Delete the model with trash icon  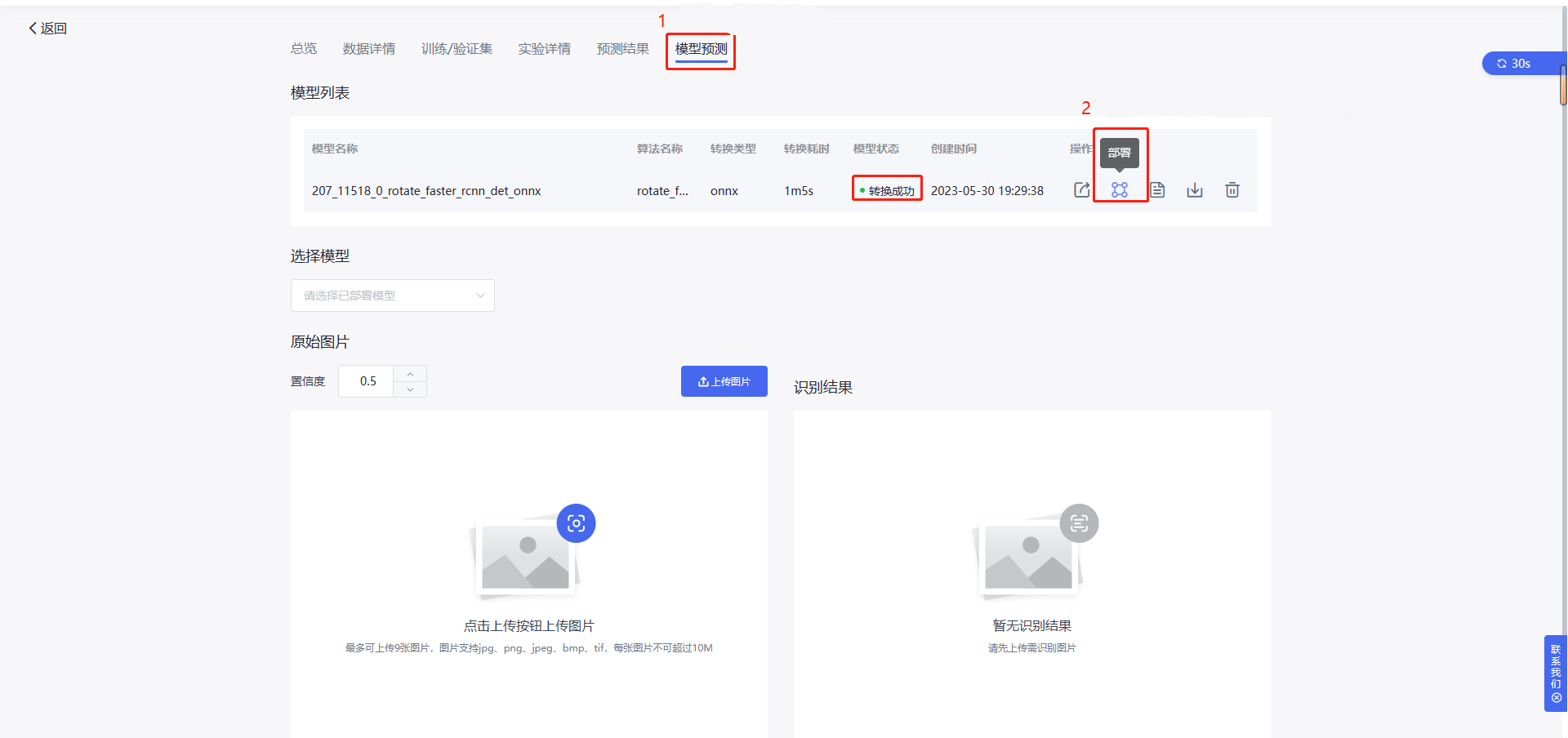coord(1232,190)
